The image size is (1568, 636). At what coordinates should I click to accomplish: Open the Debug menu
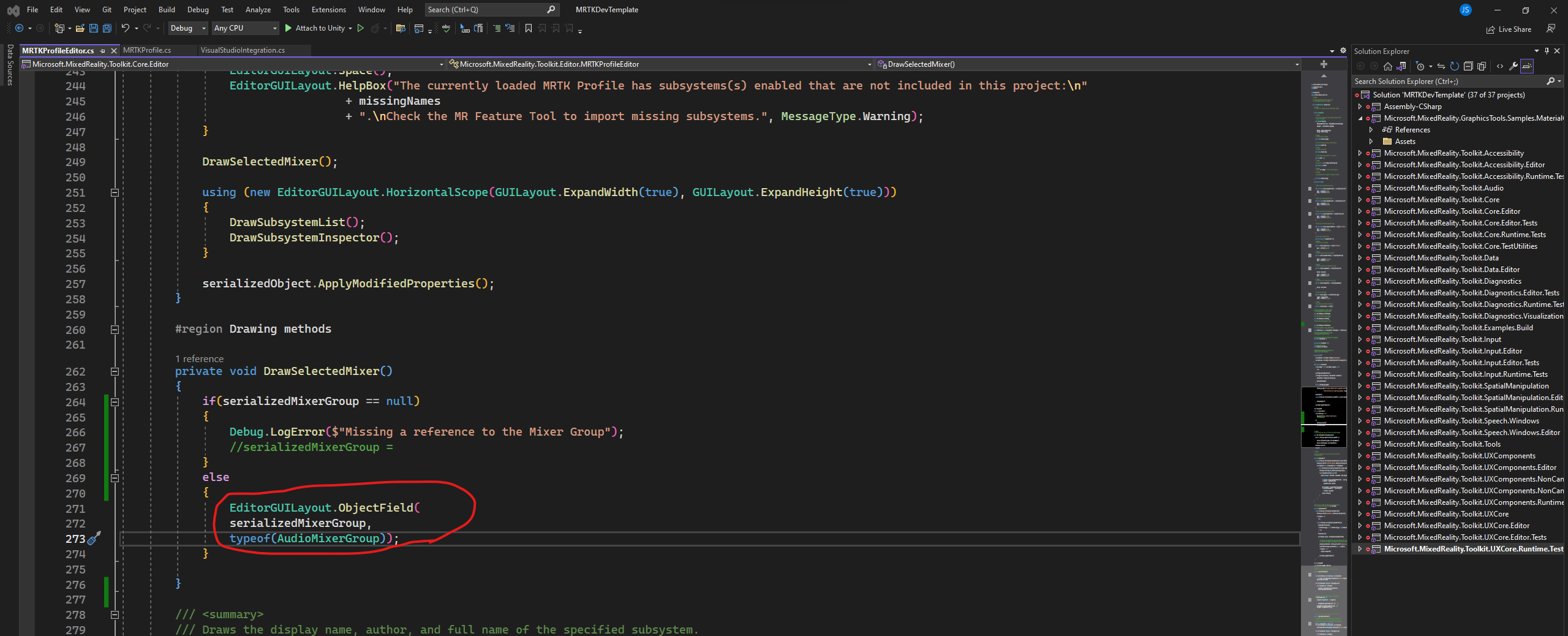(x=197, y=9)
